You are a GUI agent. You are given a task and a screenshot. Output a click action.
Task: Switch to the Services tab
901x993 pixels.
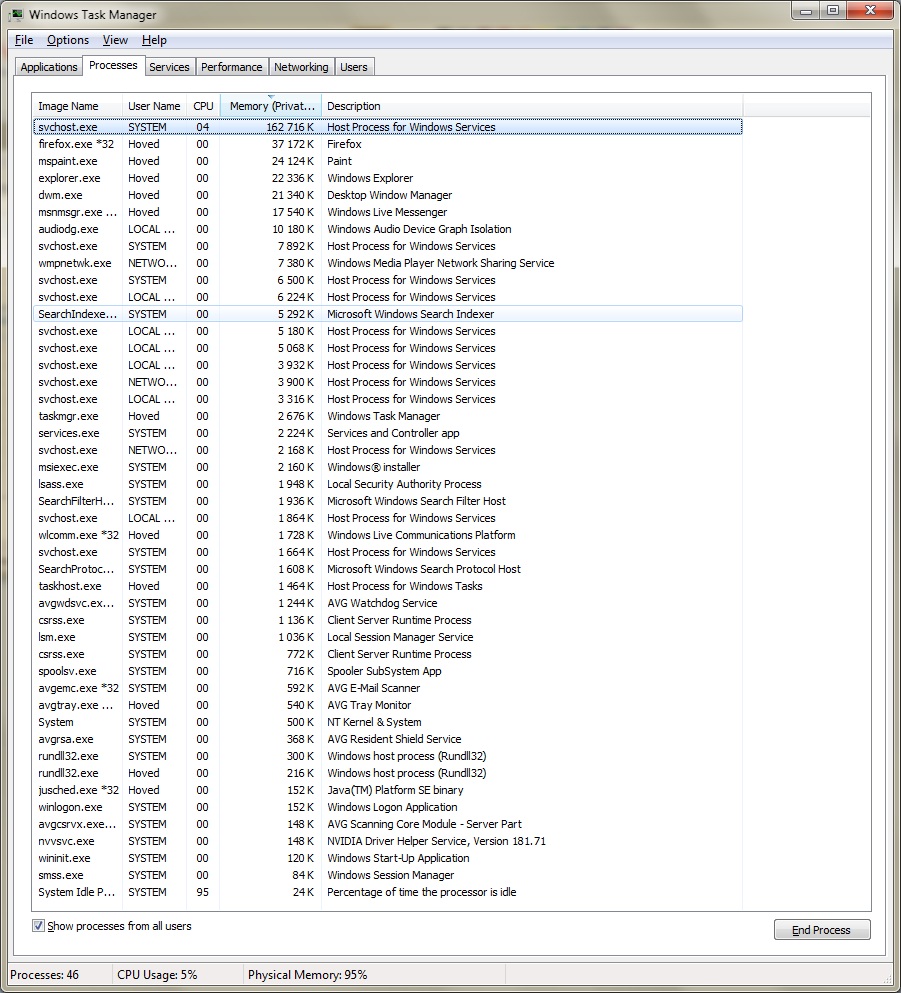point(169,67)
